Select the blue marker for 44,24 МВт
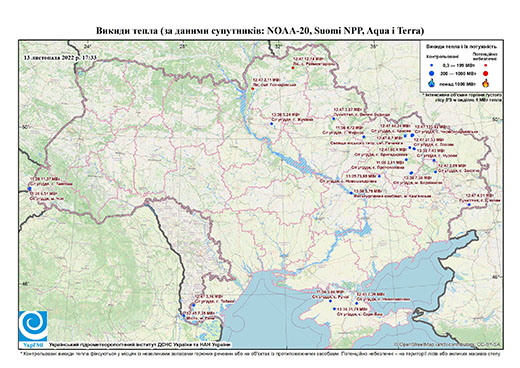This screenshot has height=368, width=520. coord(405,136)
